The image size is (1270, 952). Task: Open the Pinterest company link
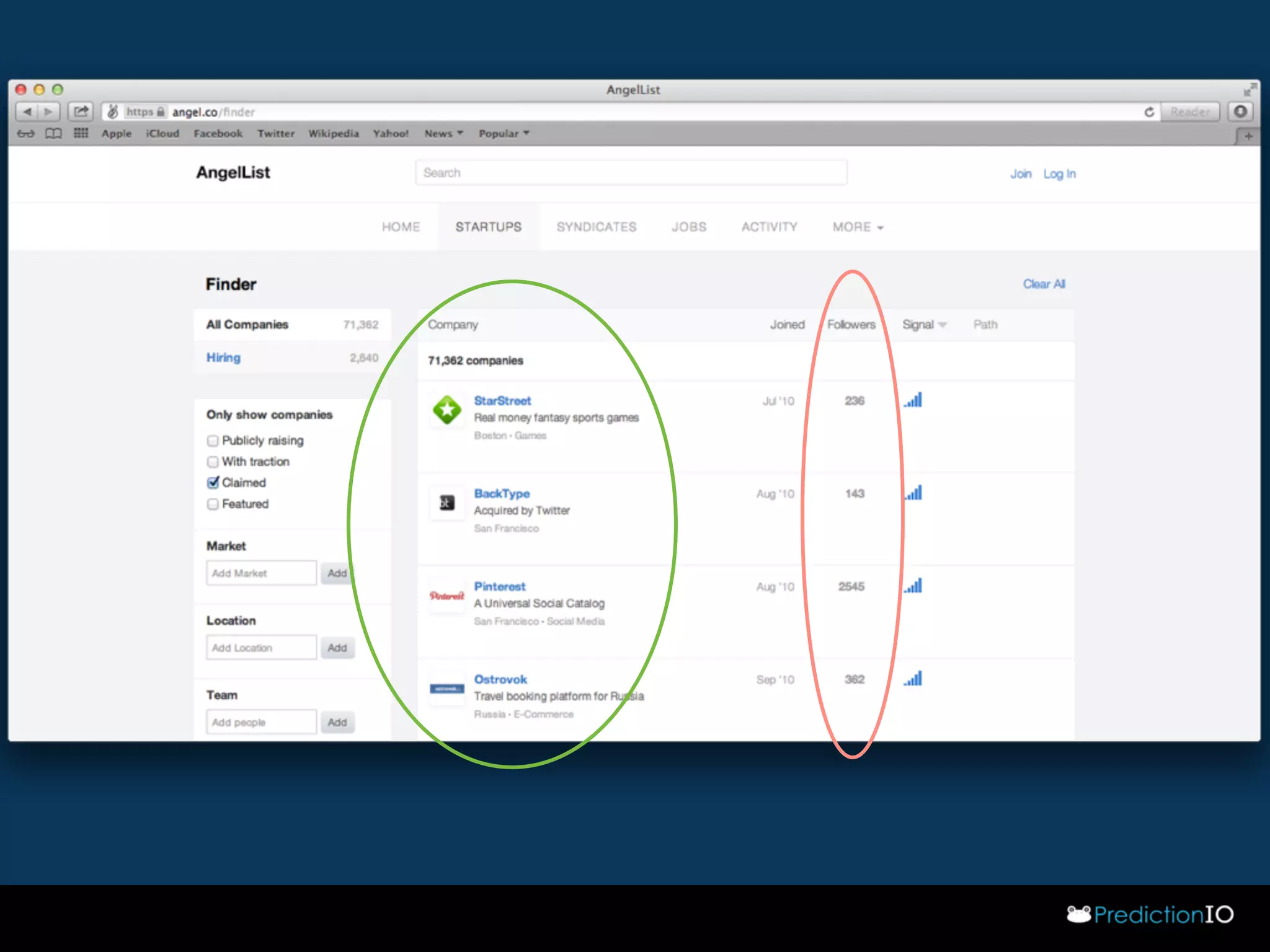point(500,586)
